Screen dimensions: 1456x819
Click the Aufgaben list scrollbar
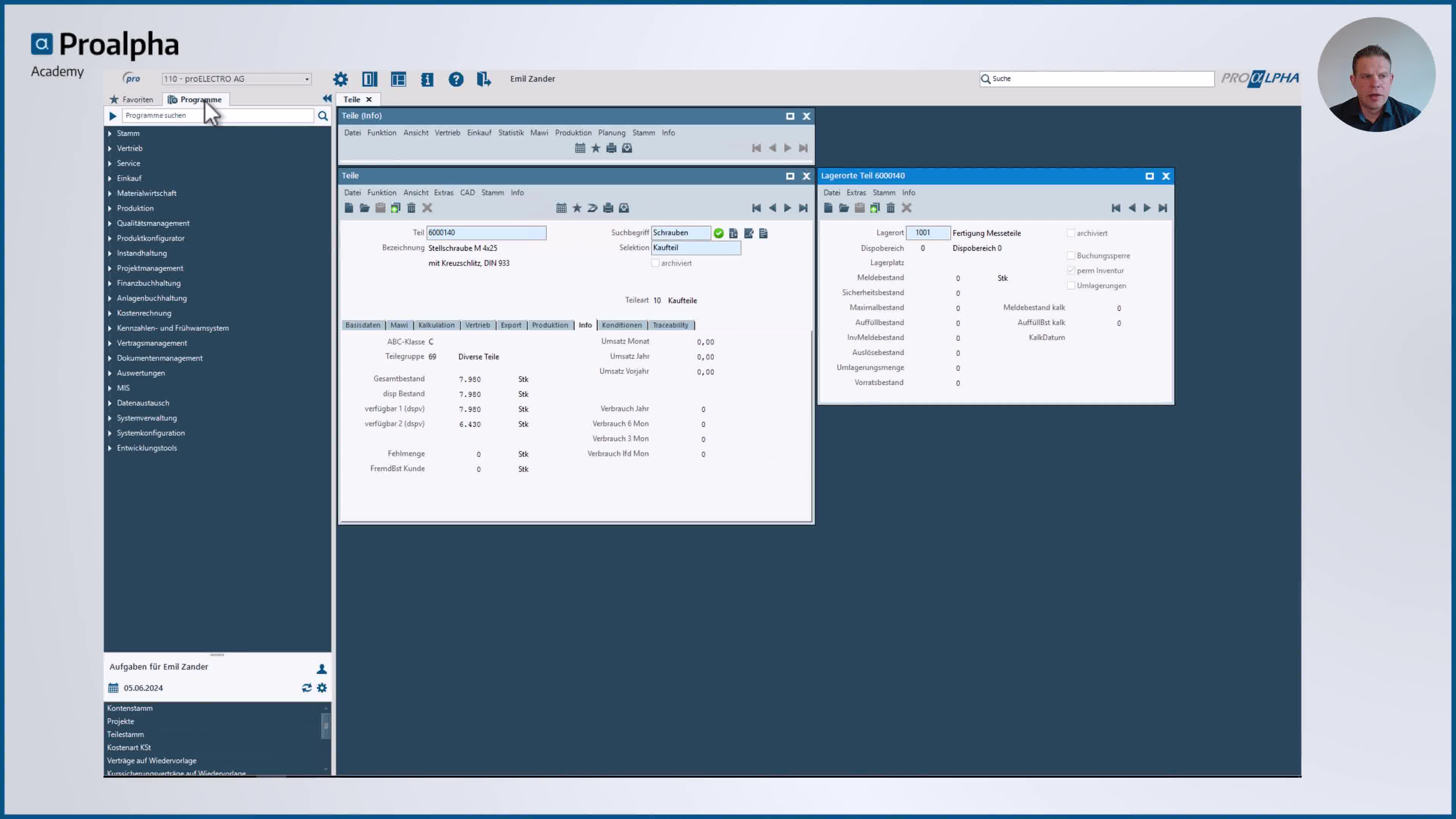coord(326,726)
